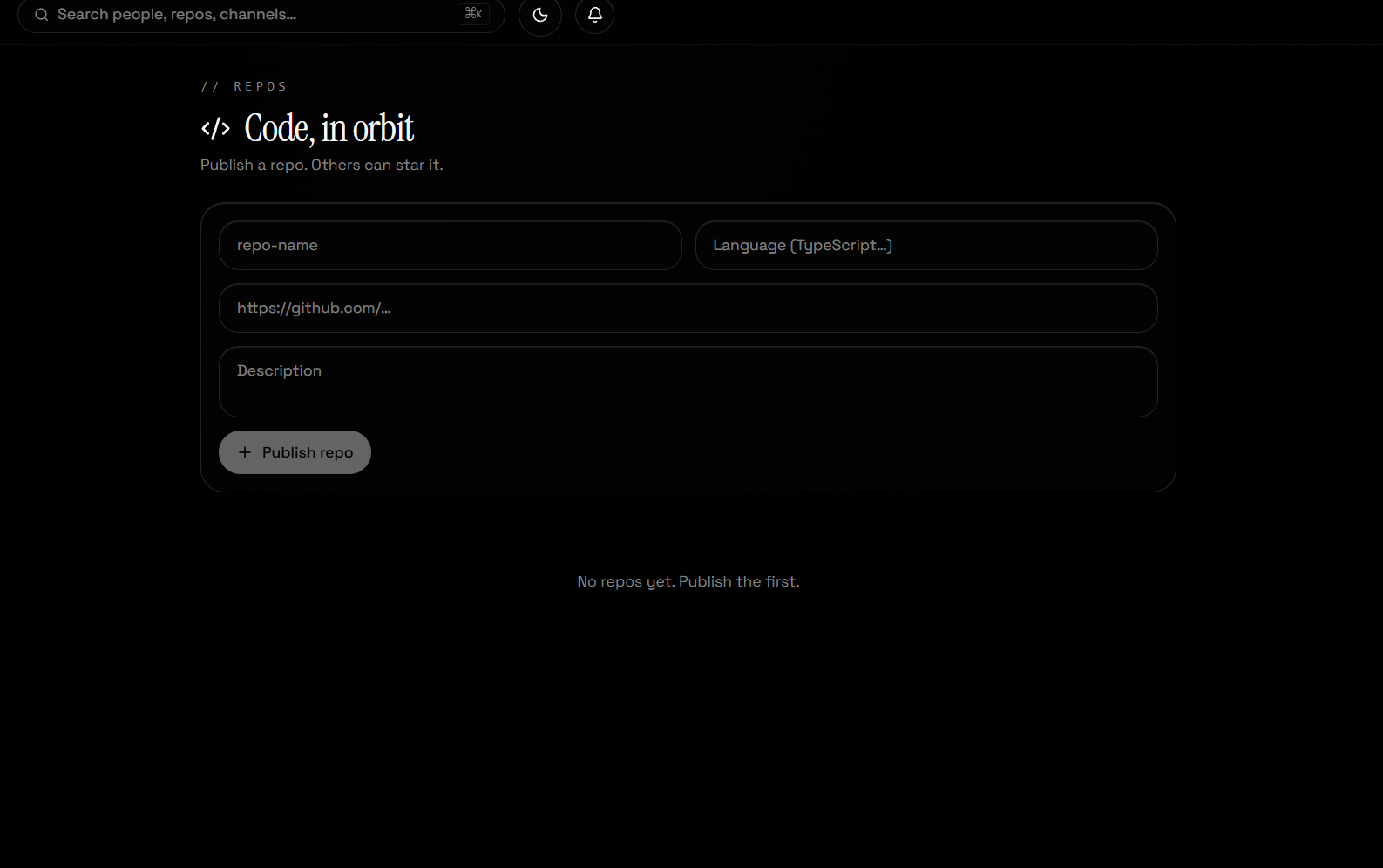This screenshot has height=868, width=1383.
Task: Toggle dark mode with the moon icon
Action: 540,15
